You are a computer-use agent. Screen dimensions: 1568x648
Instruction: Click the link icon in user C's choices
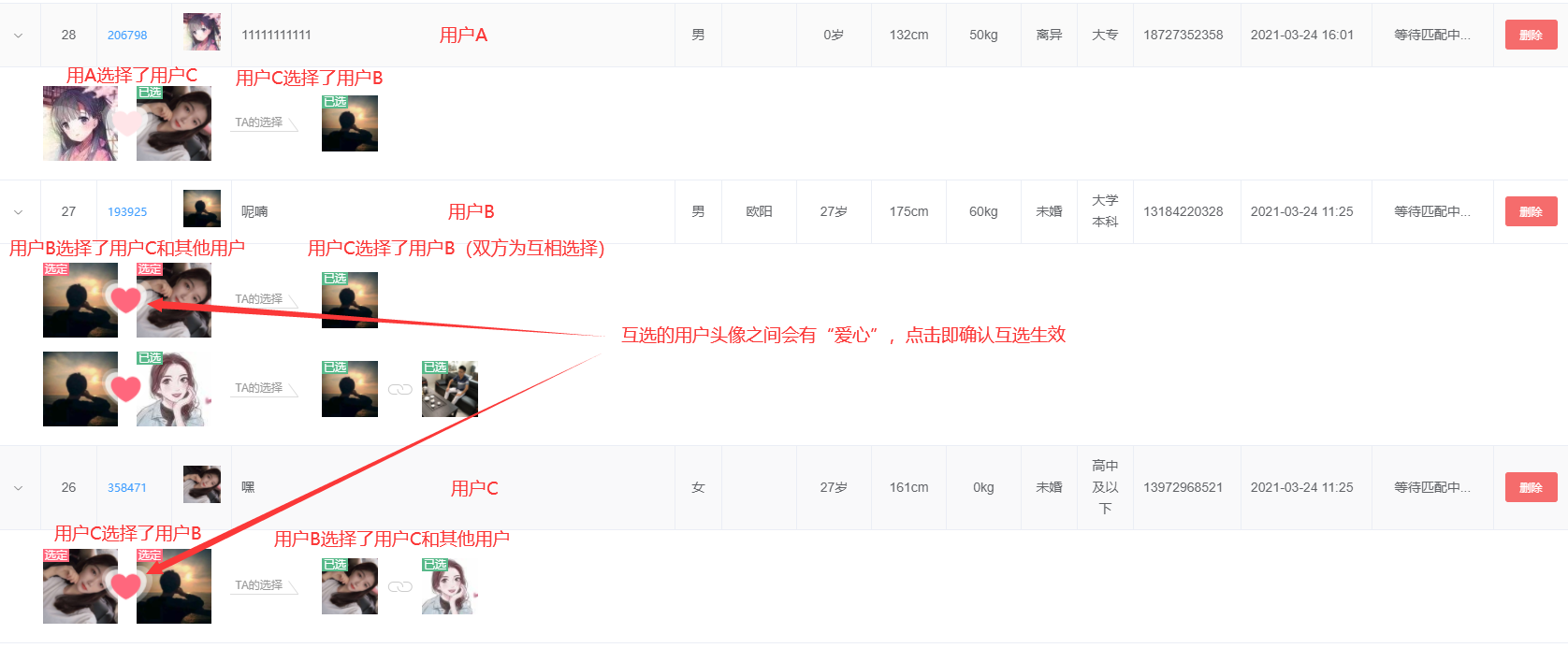400,587
